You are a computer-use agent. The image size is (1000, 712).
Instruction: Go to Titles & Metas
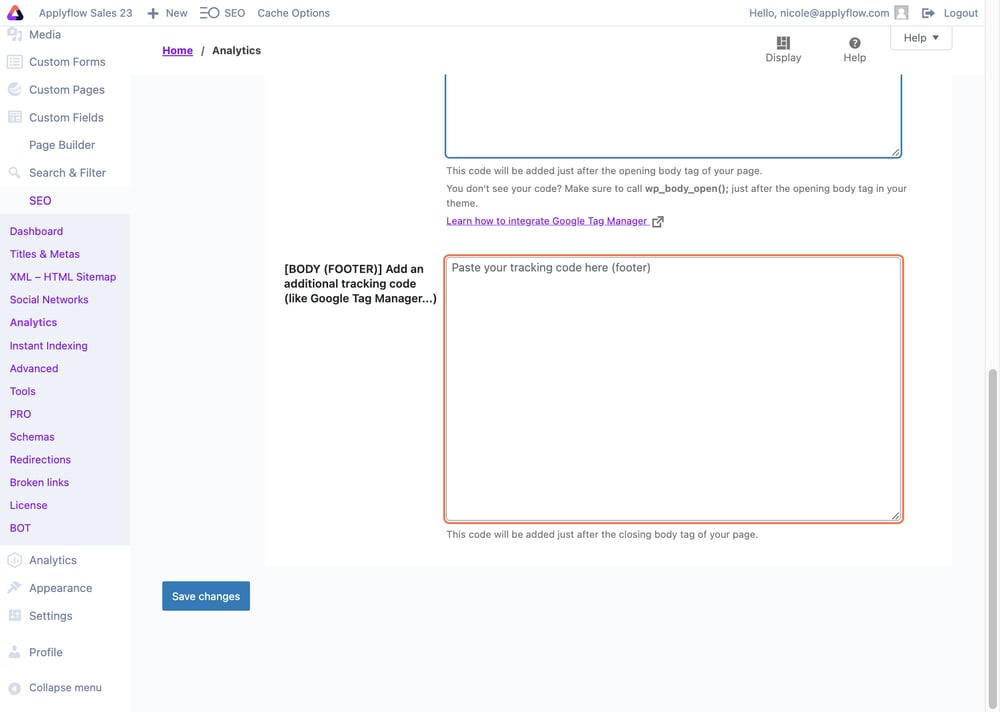tap(45, 254)
